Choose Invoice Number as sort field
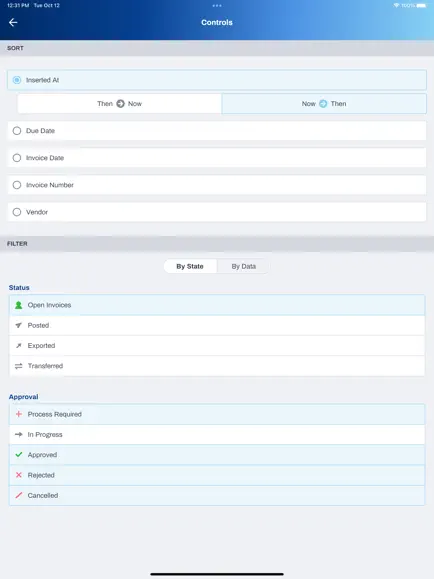 (x=217, y=185)
